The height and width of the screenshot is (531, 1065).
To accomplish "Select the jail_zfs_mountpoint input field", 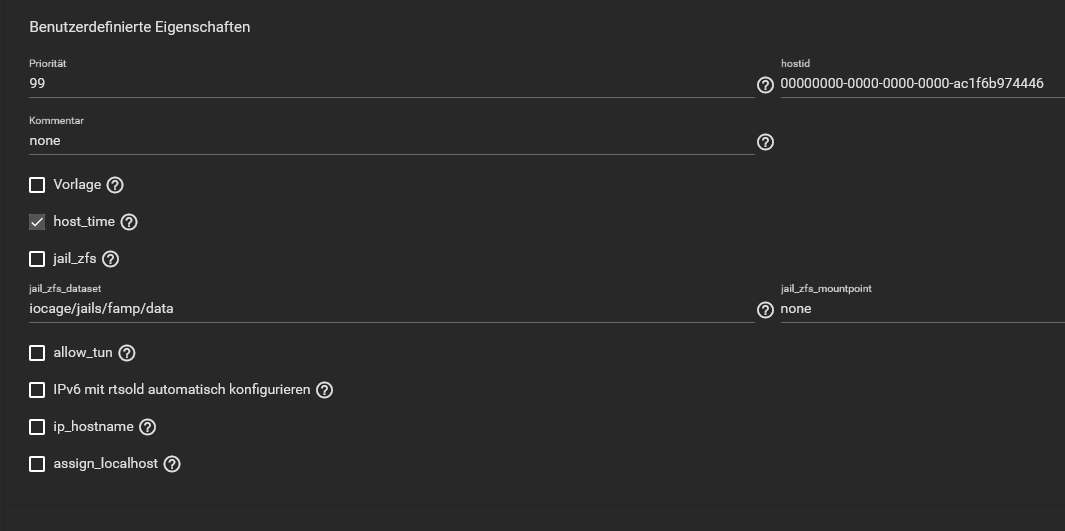I will tap(922, 309).
